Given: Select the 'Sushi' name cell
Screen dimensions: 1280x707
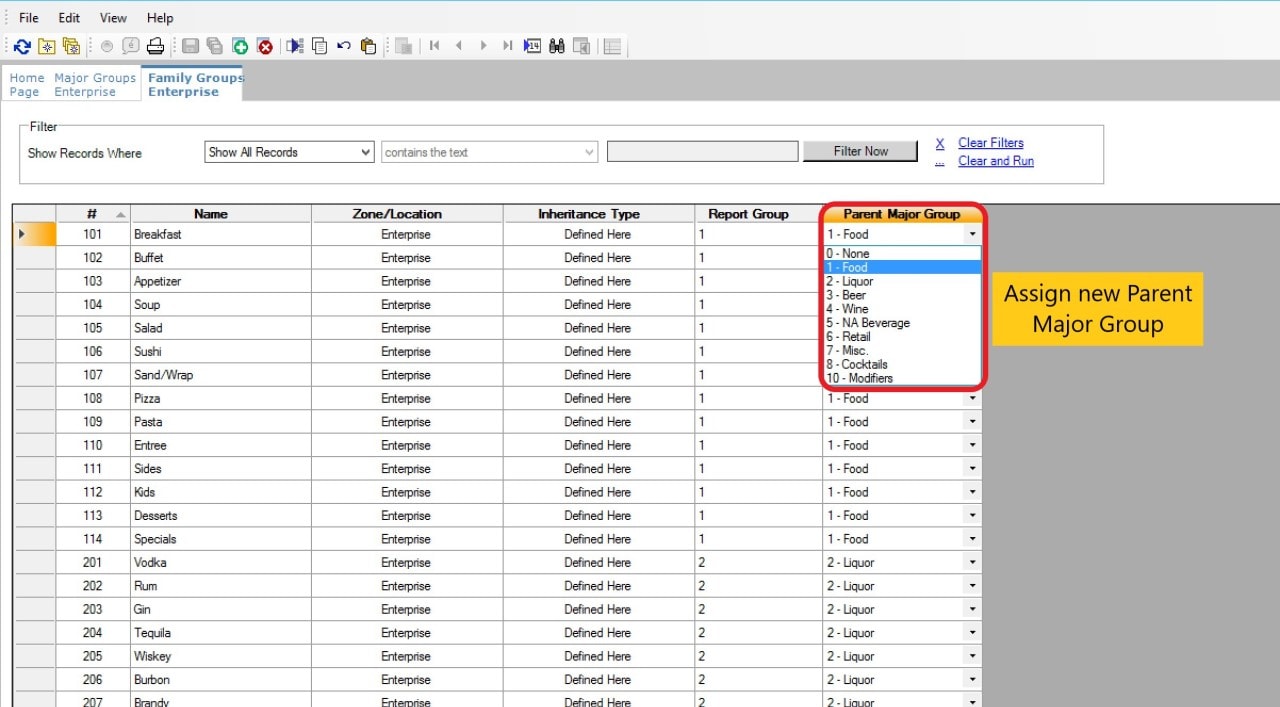Looking at the screenshot, I should click(221, 351).
